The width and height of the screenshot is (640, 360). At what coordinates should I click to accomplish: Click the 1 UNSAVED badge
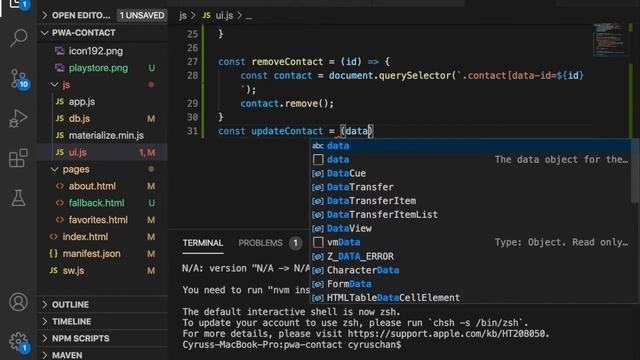coord(142,16)
